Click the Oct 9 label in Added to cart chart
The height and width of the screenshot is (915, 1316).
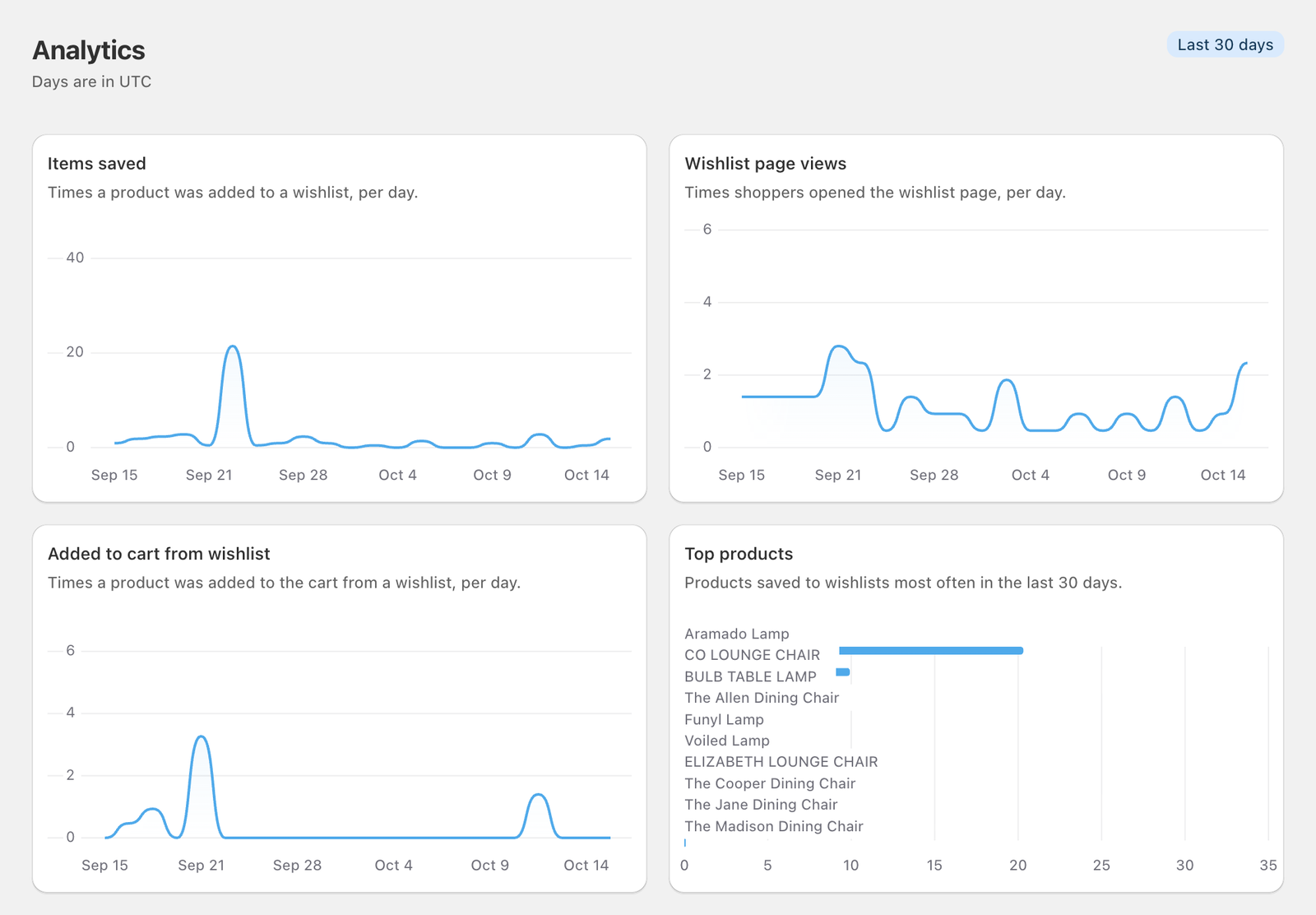click(x=490, y=865)
